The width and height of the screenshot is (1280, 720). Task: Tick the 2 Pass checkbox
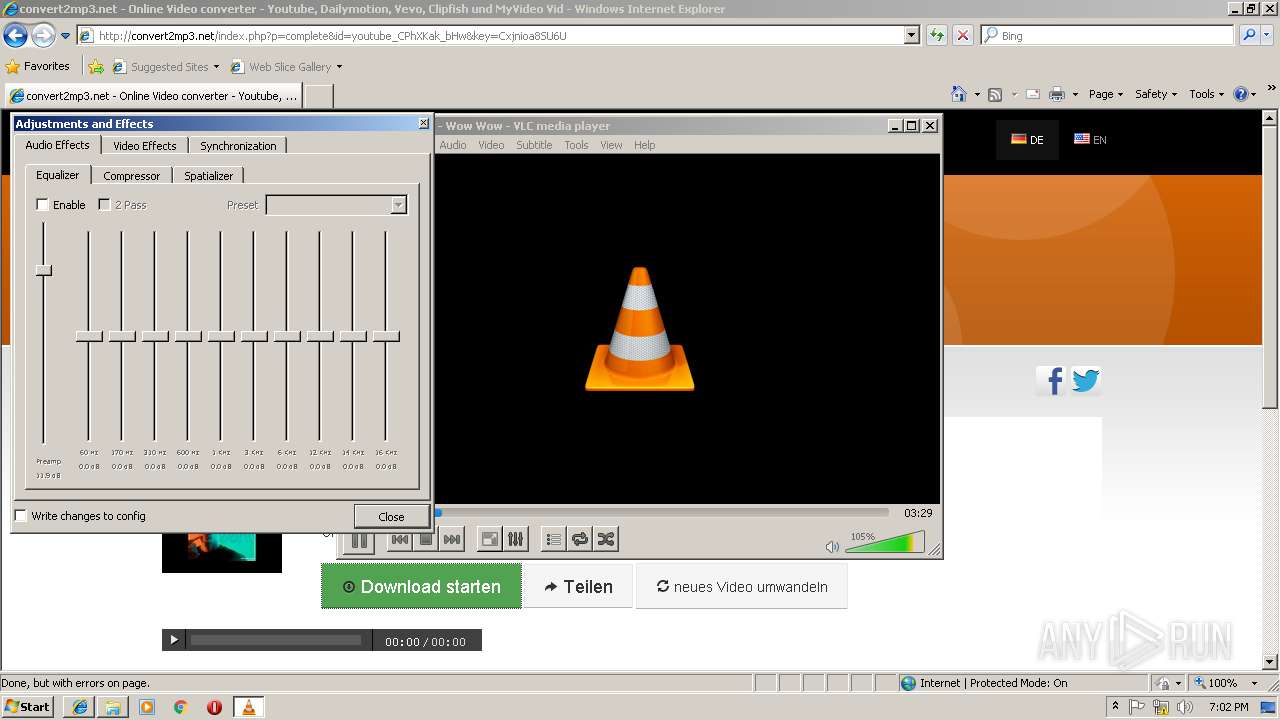[104, 205]
